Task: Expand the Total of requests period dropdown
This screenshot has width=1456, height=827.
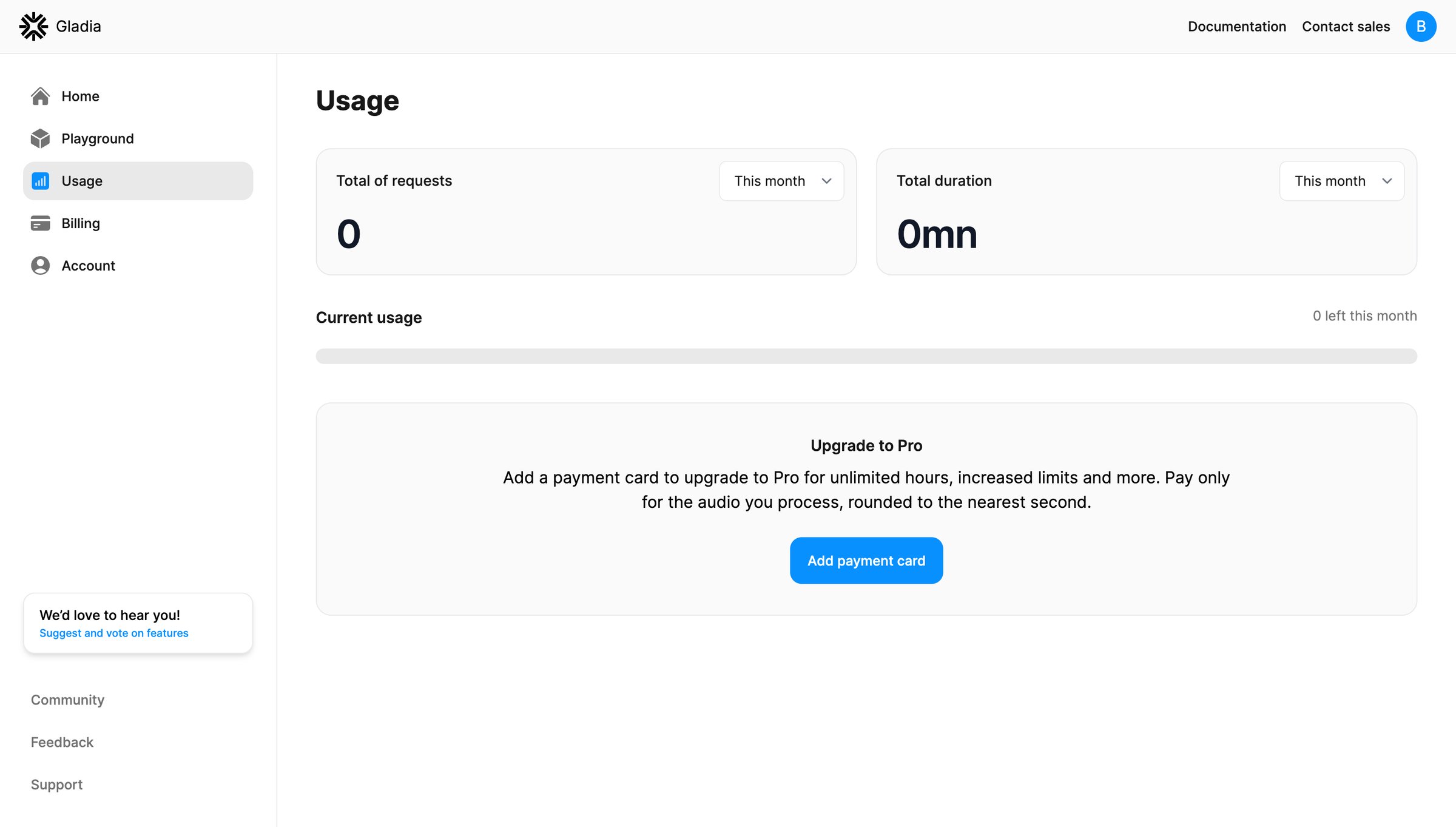Action: tap(781, 181)
